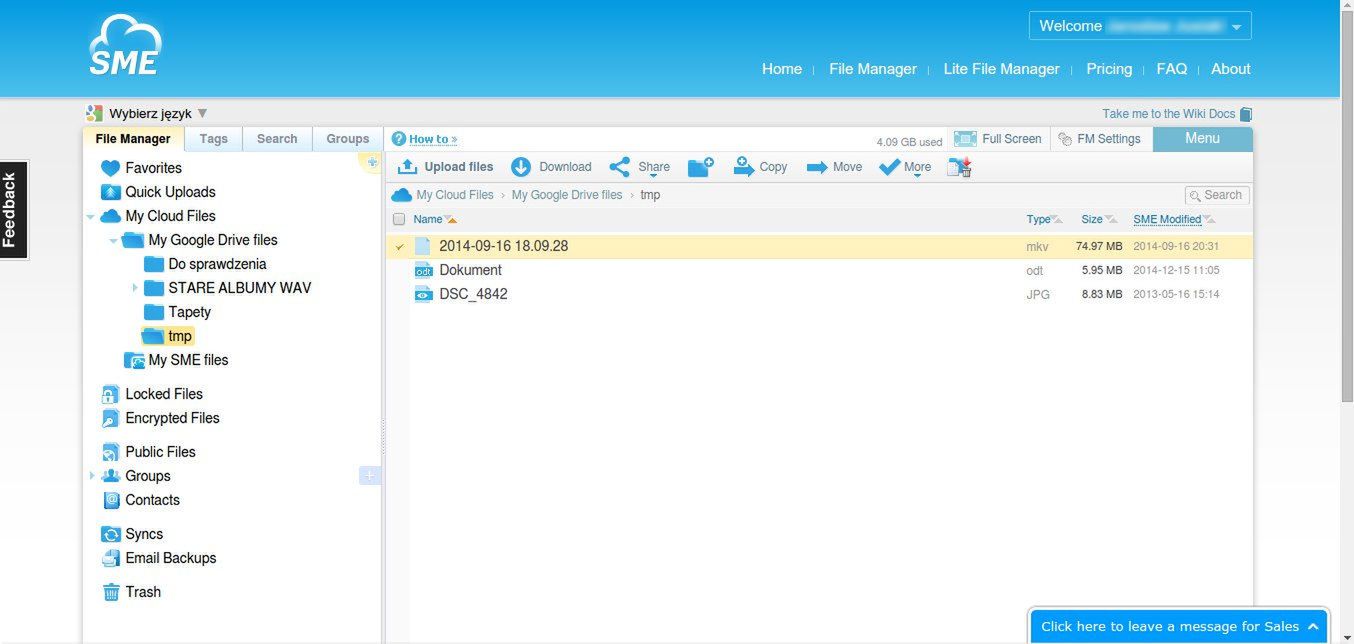
Task: Open Public Files
Action: [x=149, y=452]
